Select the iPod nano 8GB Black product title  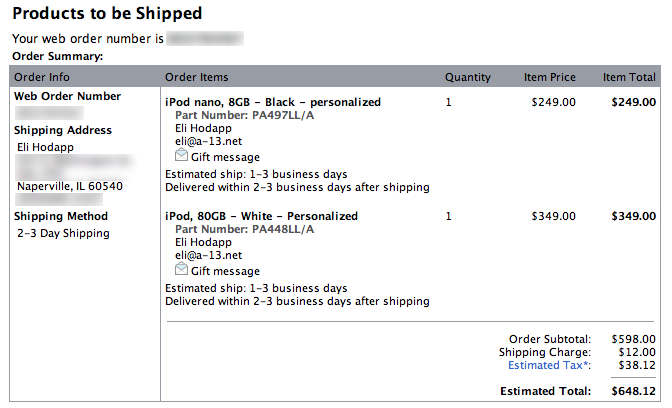(273, 102)
